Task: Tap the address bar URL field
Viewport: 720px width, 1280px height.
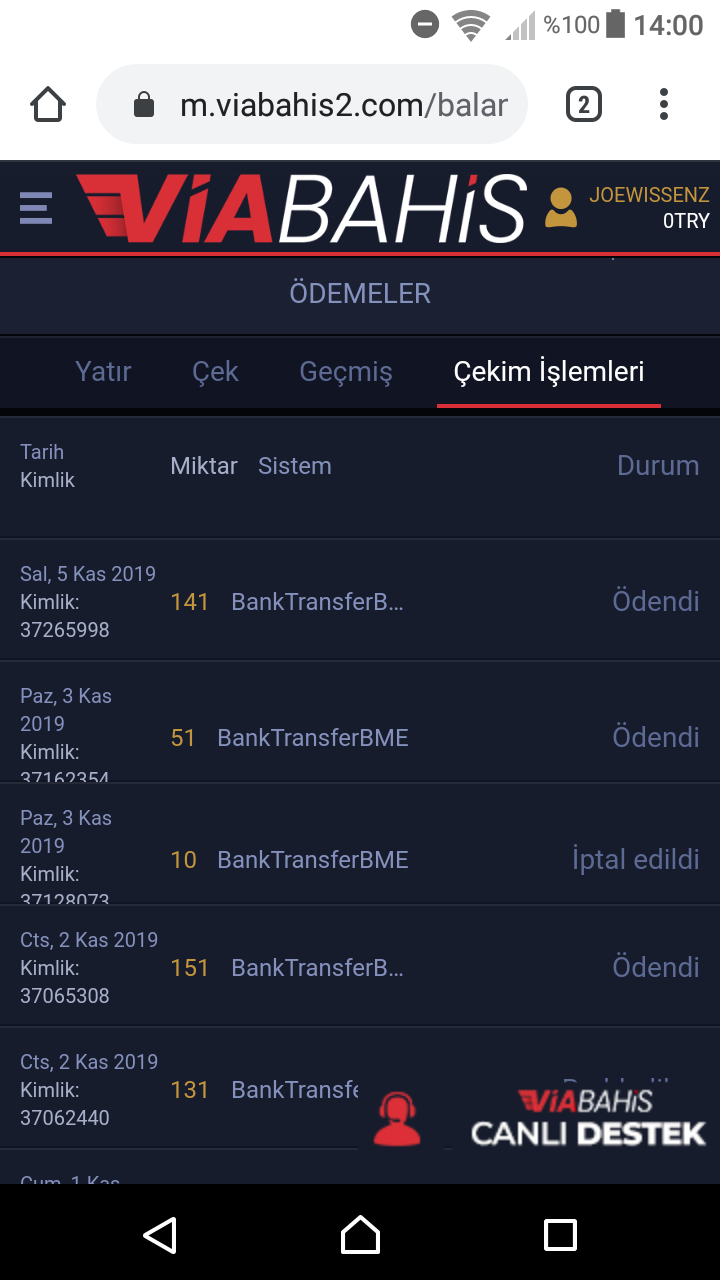Action: point(344,105)
